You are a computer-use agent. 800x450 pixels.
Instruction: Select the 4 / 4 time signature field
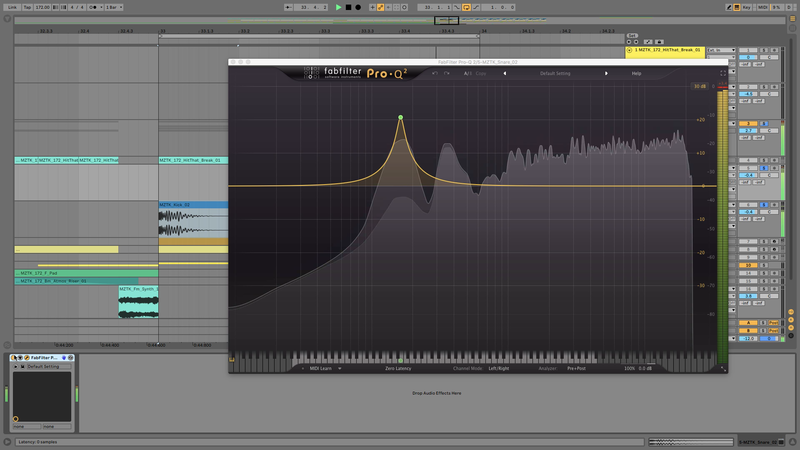pyautogui.click(x=77, y=7)
